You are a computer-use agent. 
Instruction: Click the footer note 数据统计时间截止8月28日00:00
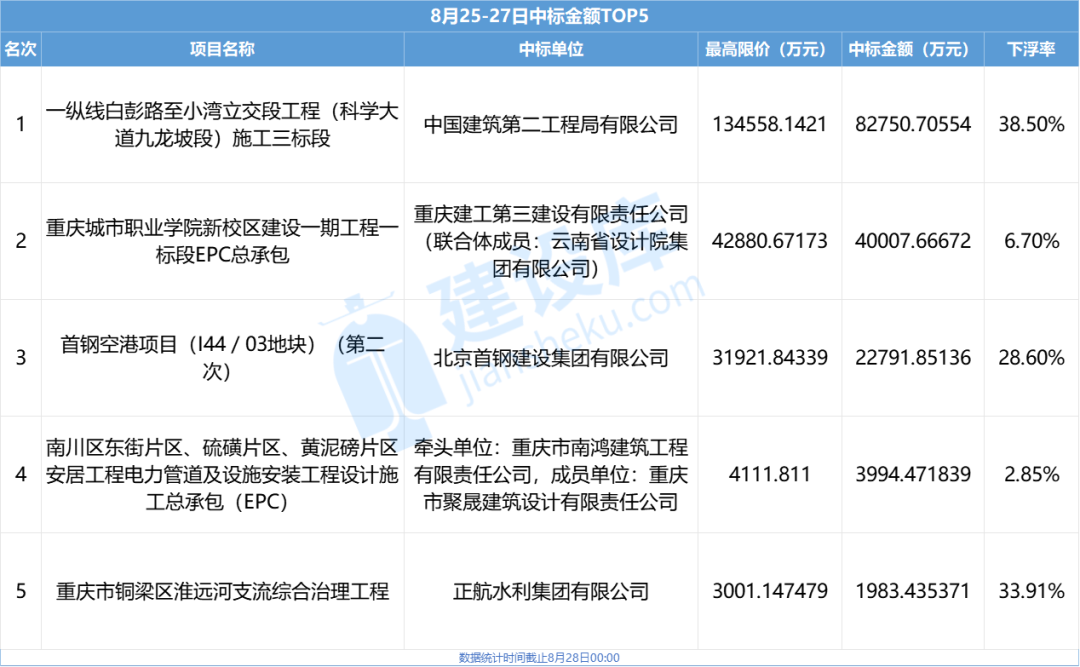(540, 658)
